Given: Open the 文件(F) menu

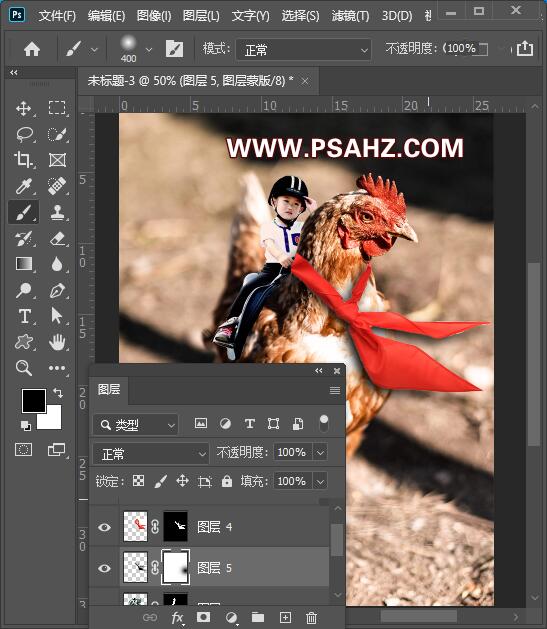Looking at the screenshot, I should 57,16.
